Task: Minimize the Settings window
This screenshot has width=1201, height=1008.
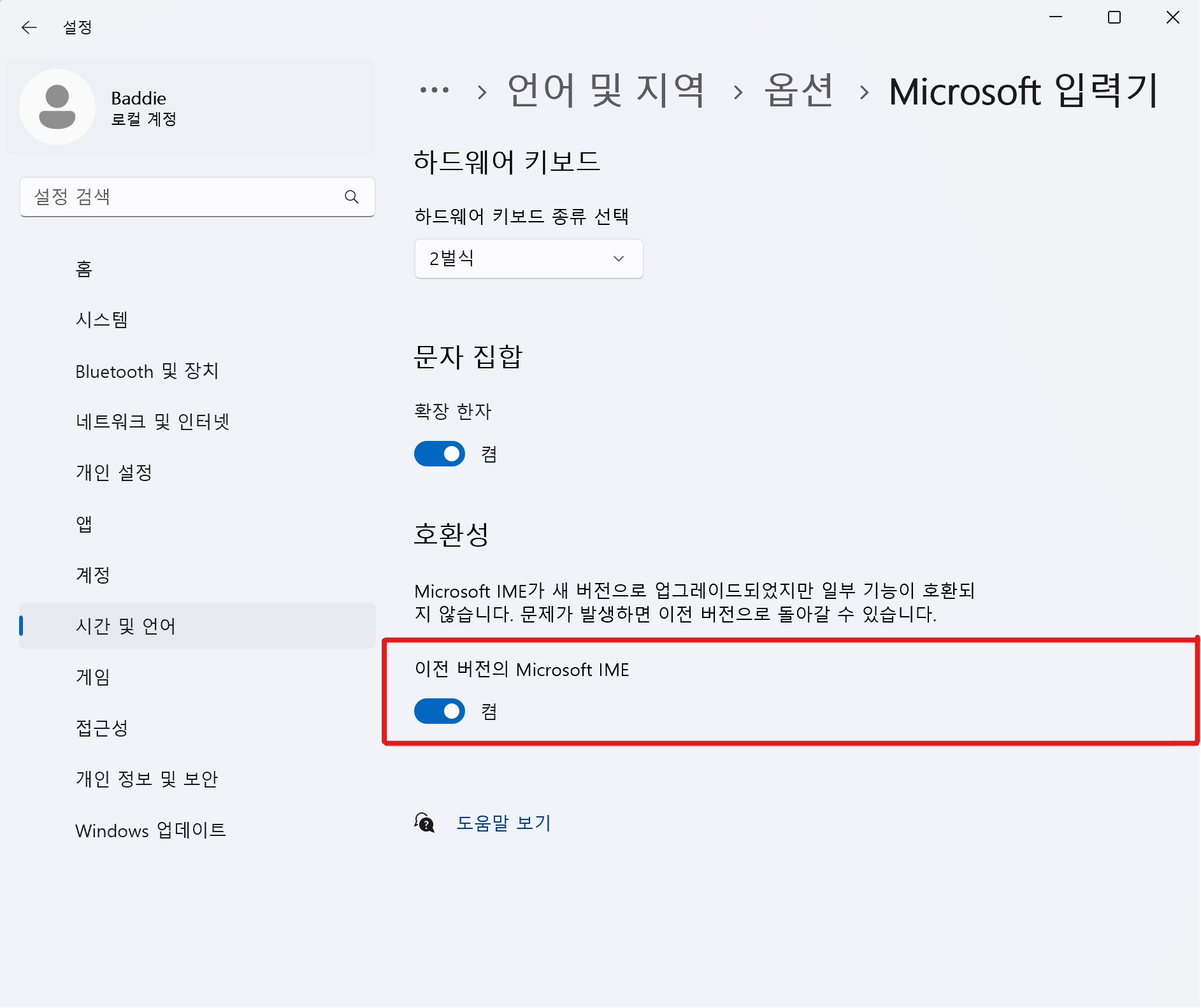Action: tap(1056, 17)
